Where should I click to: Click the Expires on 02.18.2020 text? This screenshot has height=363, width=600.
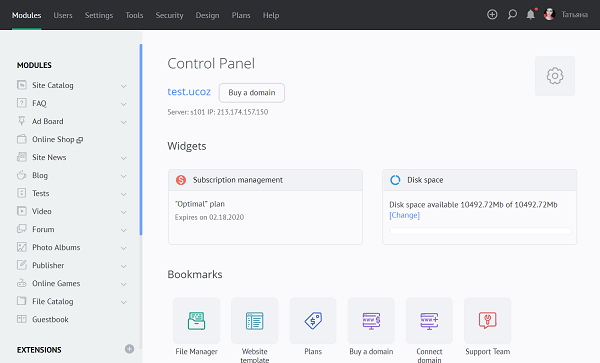209,217
